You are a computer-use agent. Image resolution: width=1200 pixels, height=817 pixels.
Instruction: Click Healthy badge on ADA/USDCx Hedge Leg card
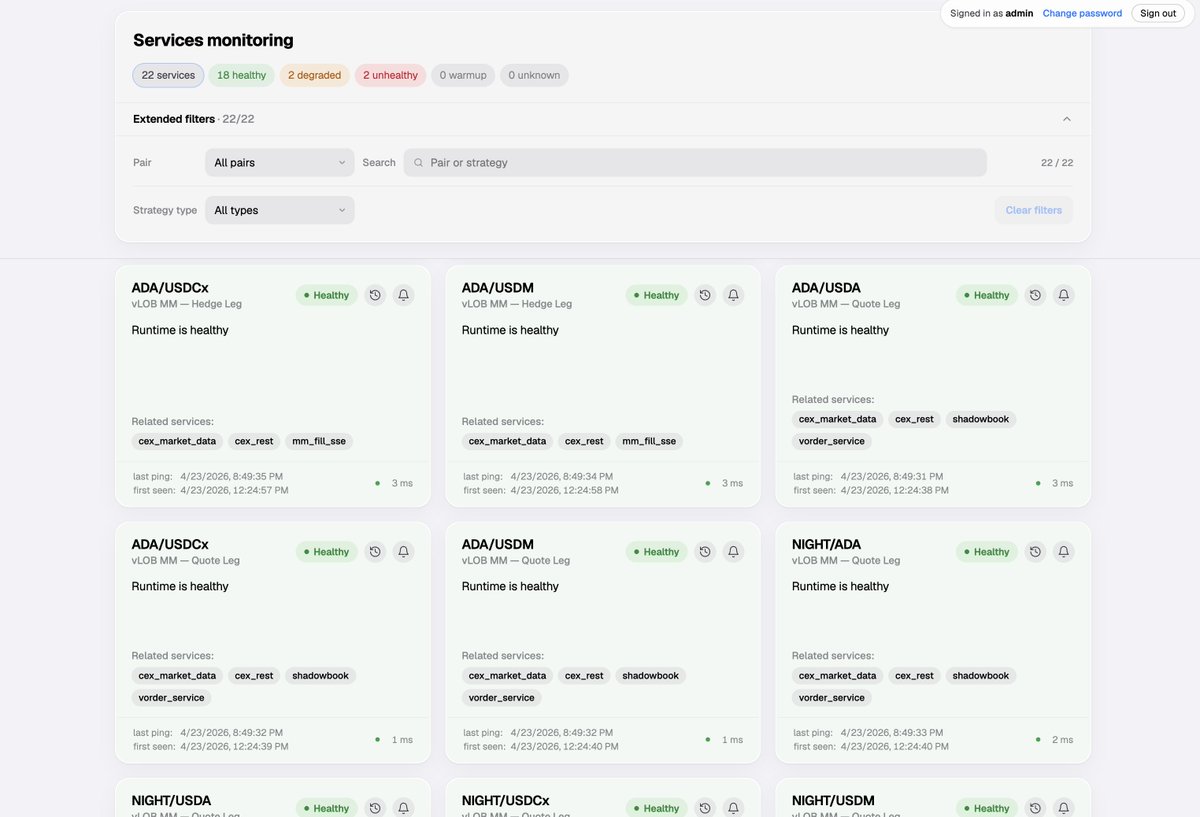coord(327,295)
